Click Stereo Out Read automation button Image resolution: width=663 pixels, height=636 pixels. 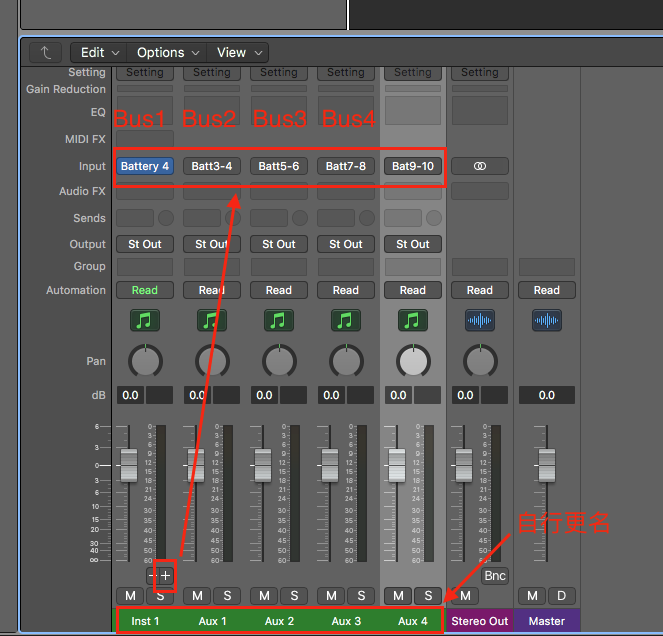pos(480,290)
